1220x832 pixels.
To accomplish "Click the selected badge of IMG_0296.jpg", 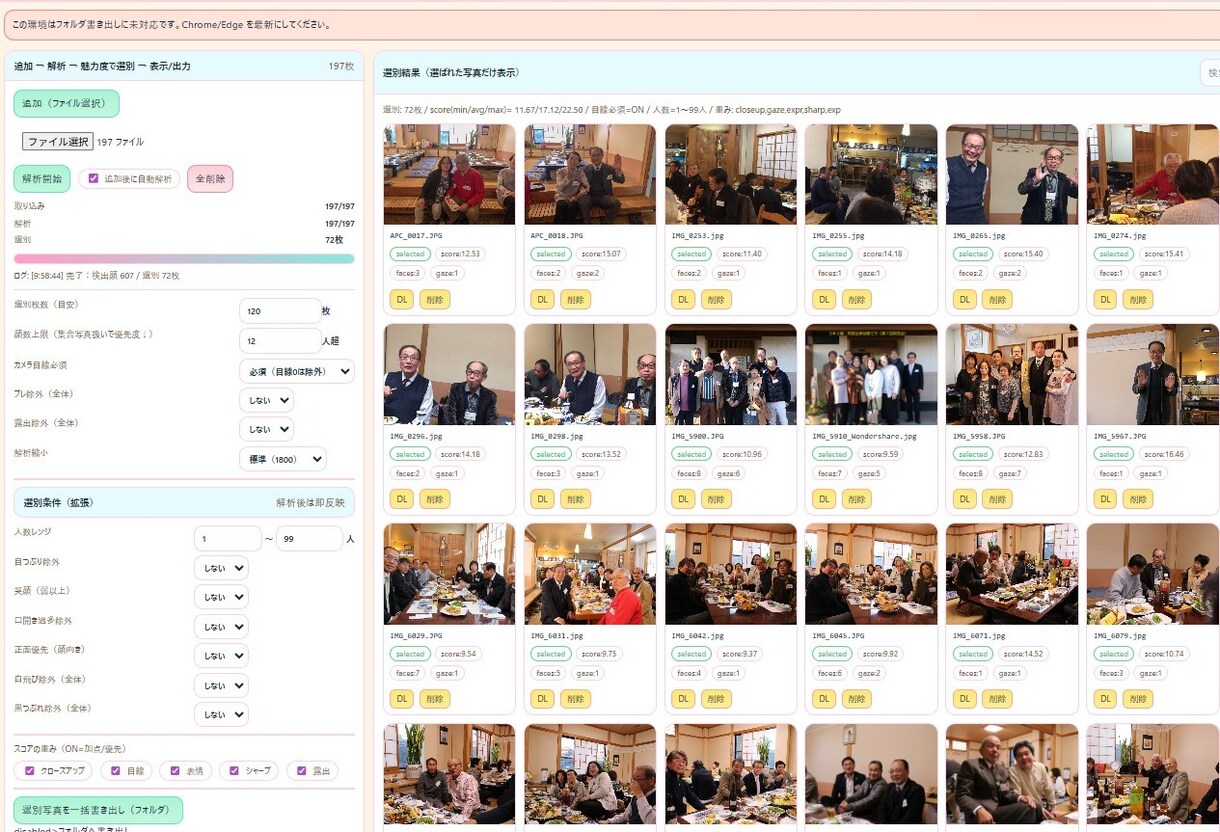I will coord(410,454).
